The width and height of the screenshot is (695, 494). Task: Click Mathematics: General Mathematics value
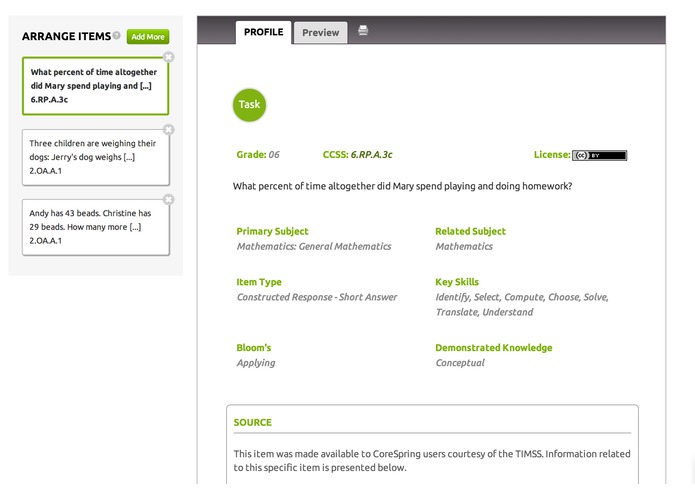(x=314, y=246)
